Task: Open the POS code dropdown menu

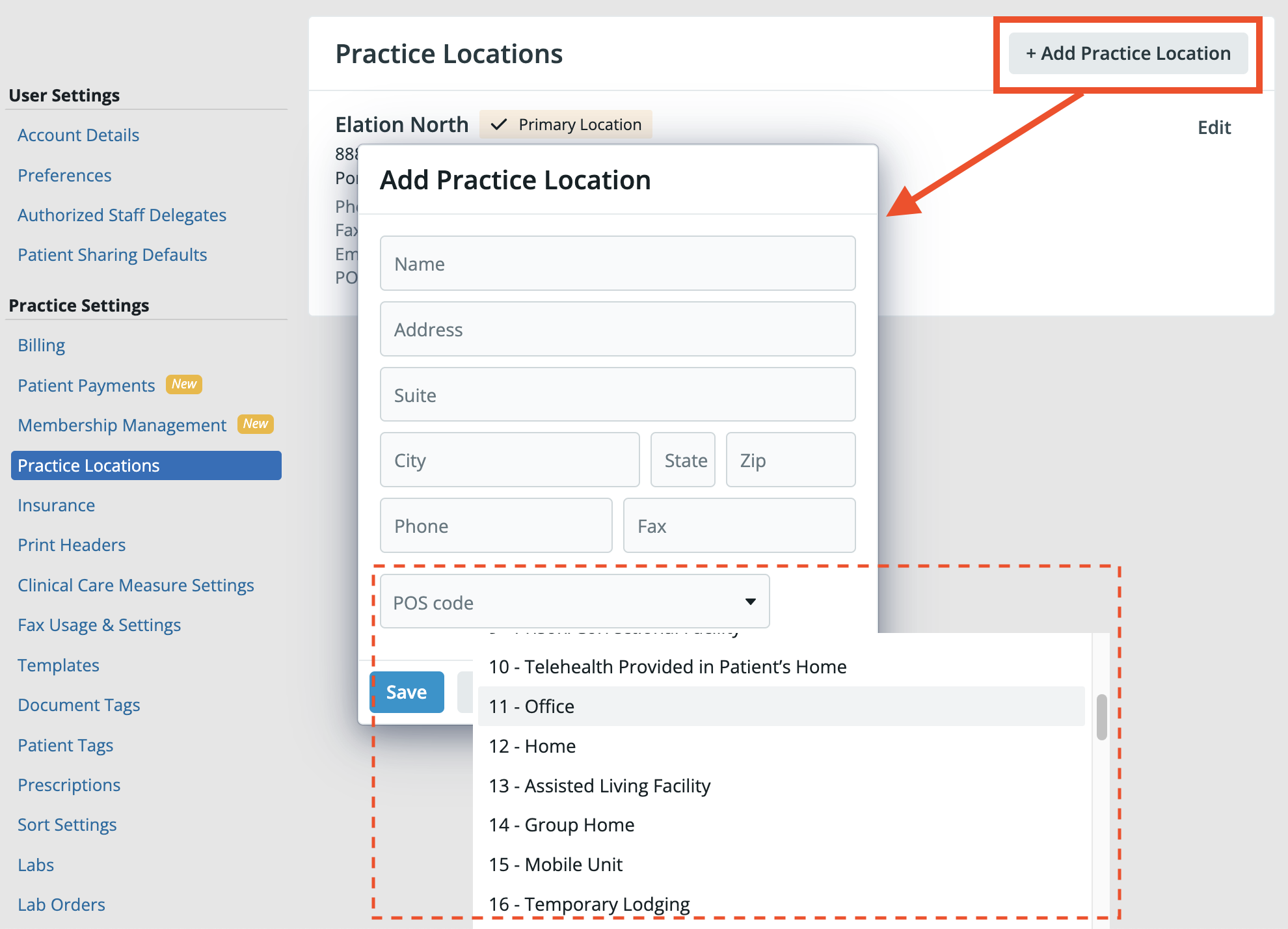Action: tap(575, 602)
